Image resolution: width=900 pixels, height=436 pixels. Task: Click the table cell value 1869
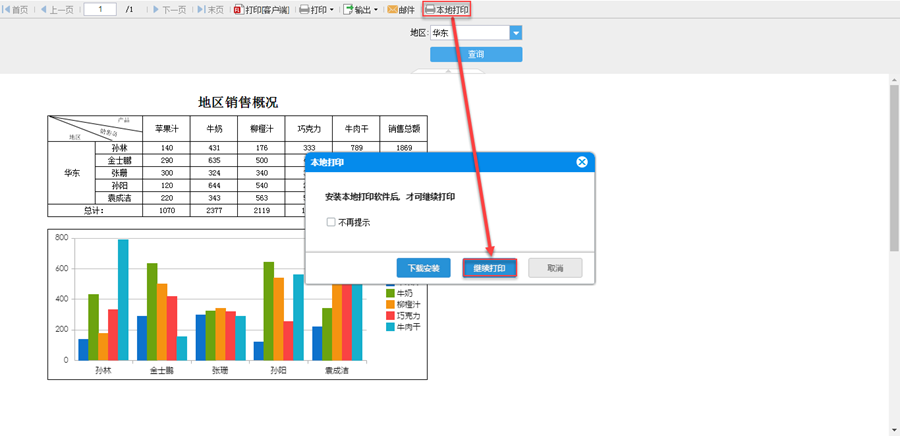tap(404, 148)
